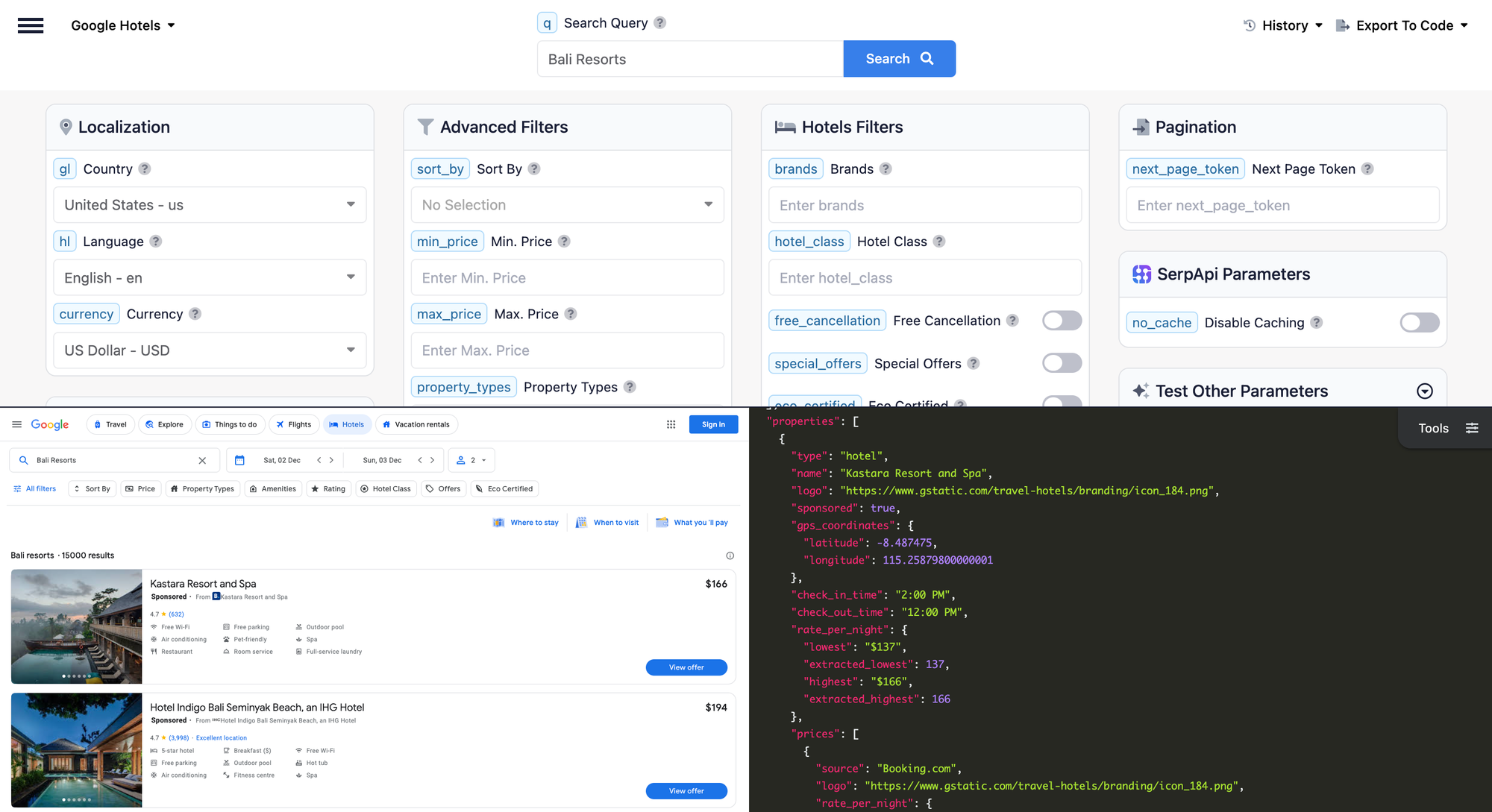Click View offer for Kastara Resort
Screen dimensions: 1492x812
click(686, 667)
